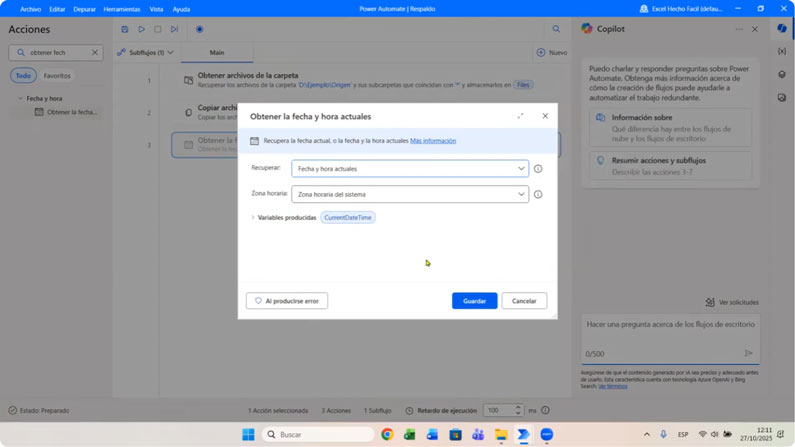Image resolution: width=795 pixels, height=447 pixels.
Task: Open File Explorer from taskbar
Action: click(x=501, y=435)
